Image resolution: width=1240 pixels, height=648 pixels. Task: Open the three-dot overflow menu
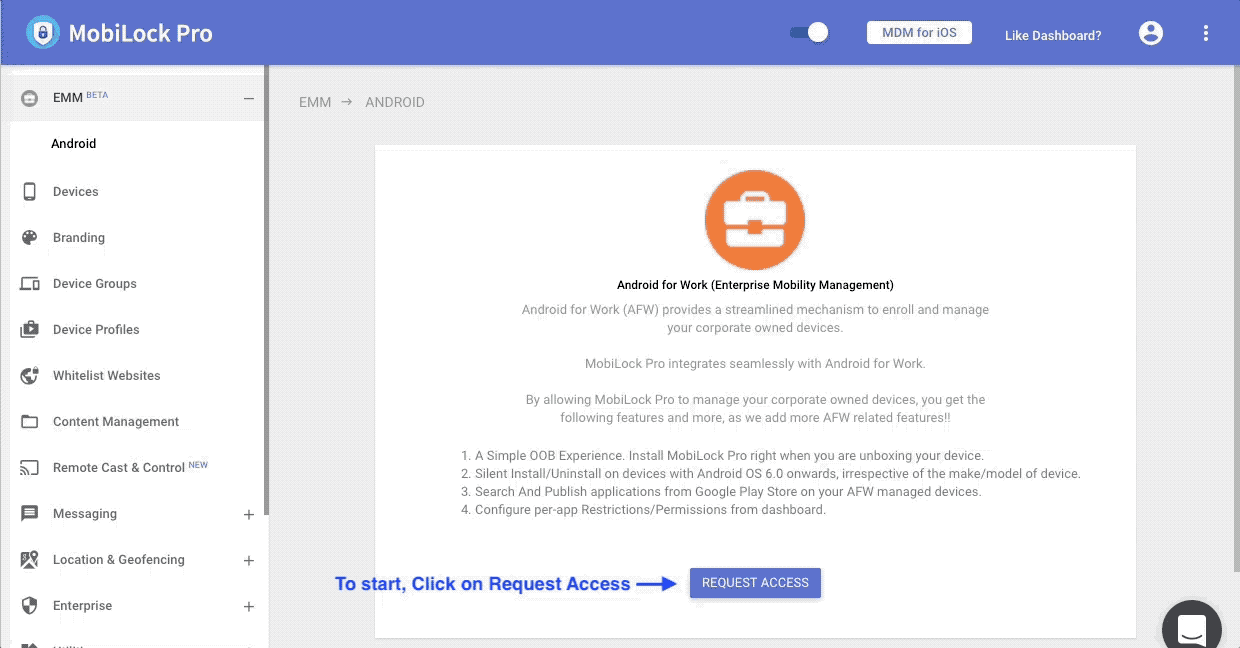[1206, 33]
